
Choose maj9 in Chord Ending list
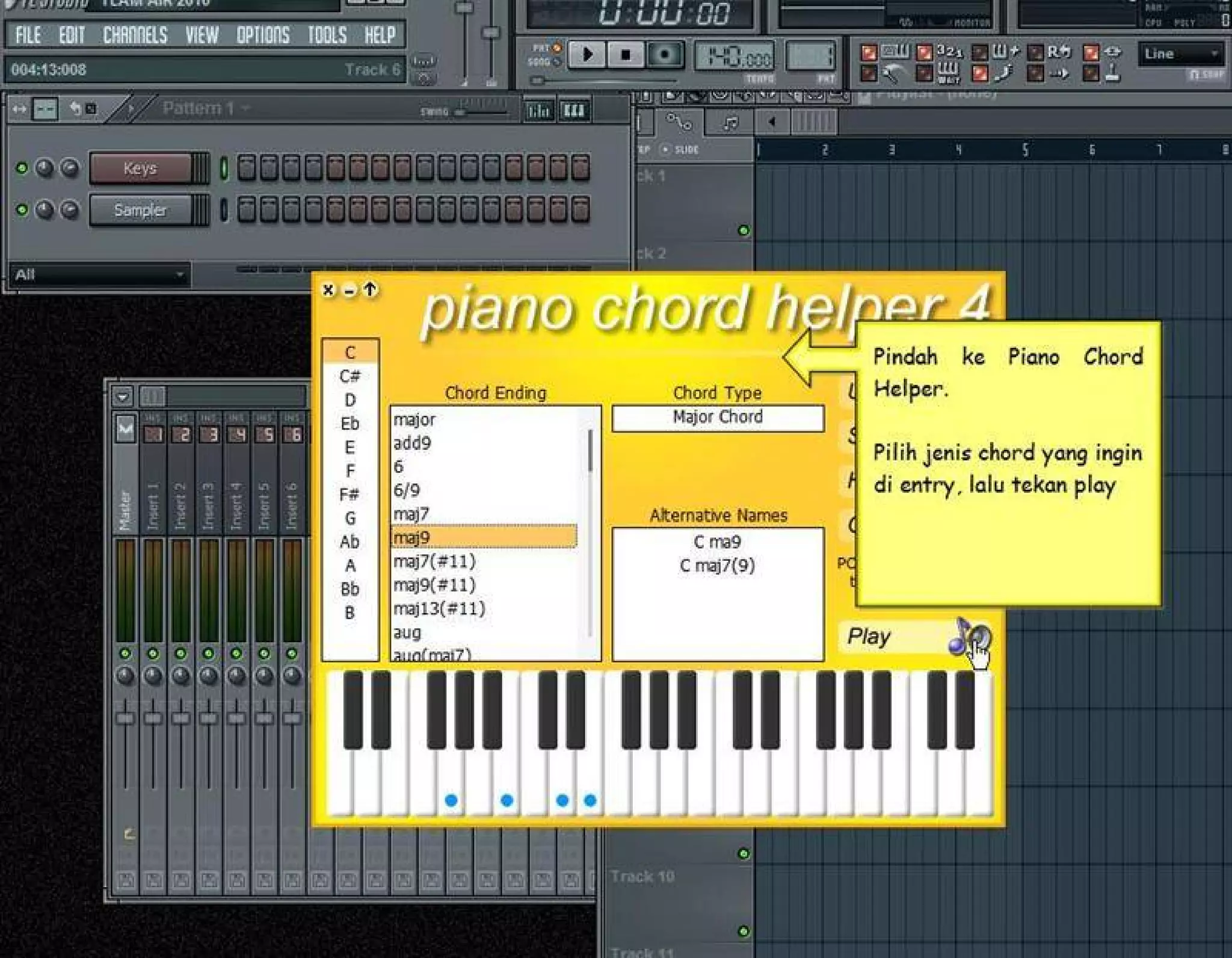(x=484, y=537)
